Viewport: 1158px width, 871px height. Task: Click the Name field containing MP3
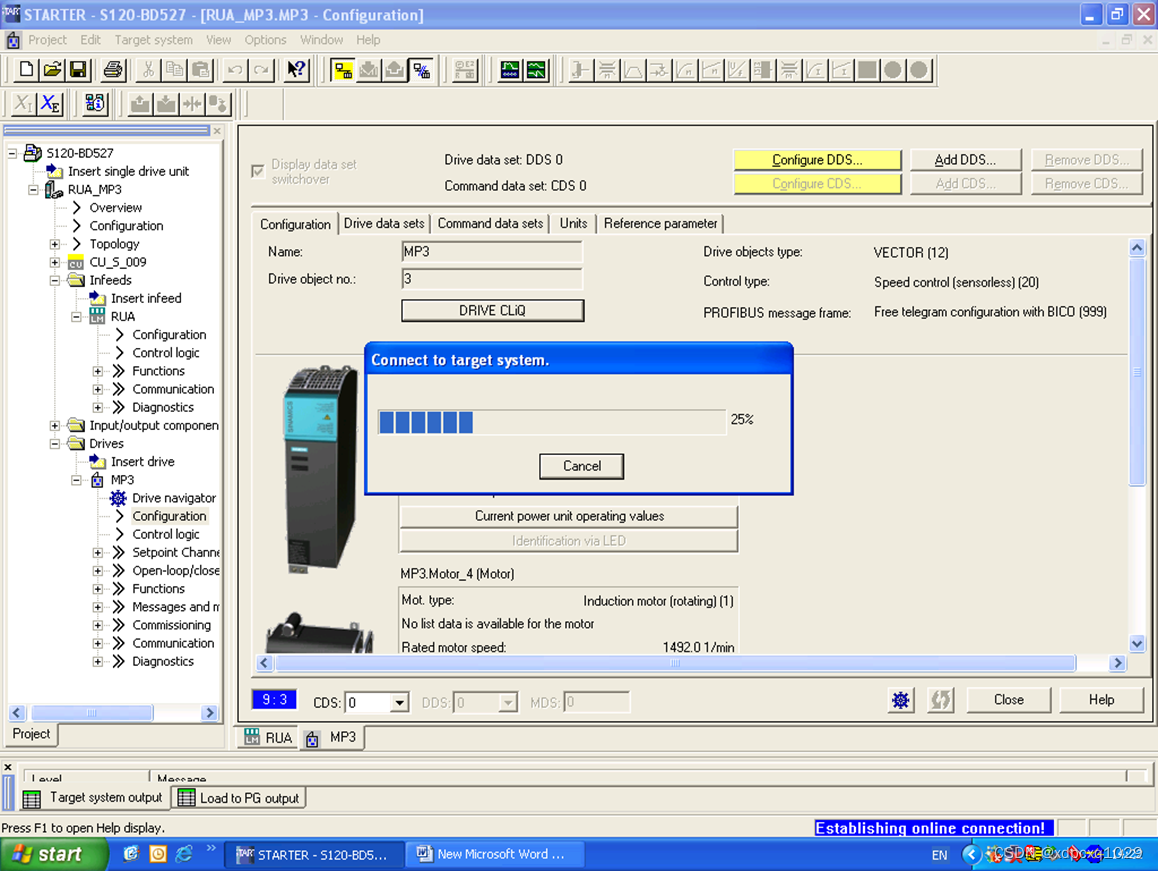[492, 252]
